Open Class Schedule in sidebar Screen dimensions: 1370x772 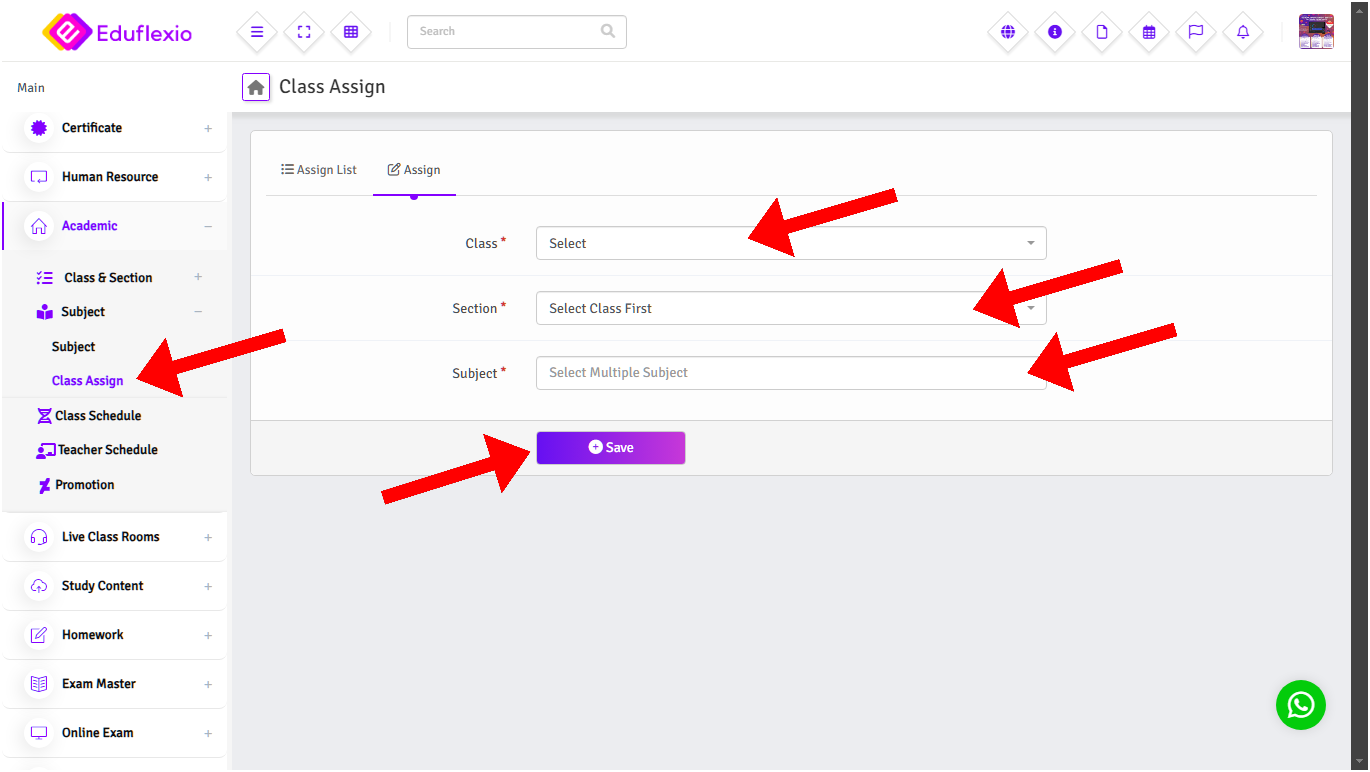click(x=98, y=416)
